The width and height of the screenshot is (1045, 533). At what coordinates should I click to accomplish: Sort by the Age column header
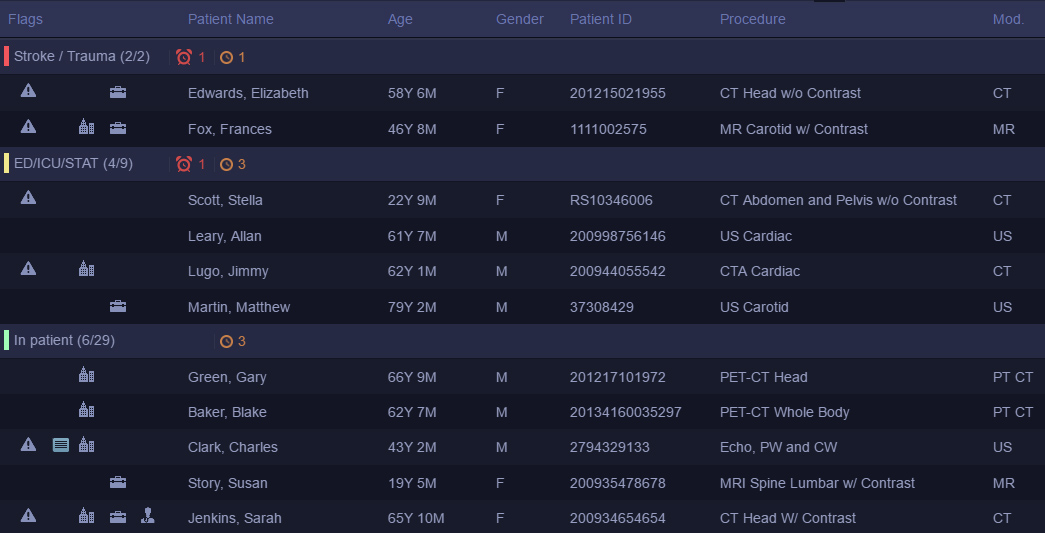pyautogui.click(x=400, y=19)
